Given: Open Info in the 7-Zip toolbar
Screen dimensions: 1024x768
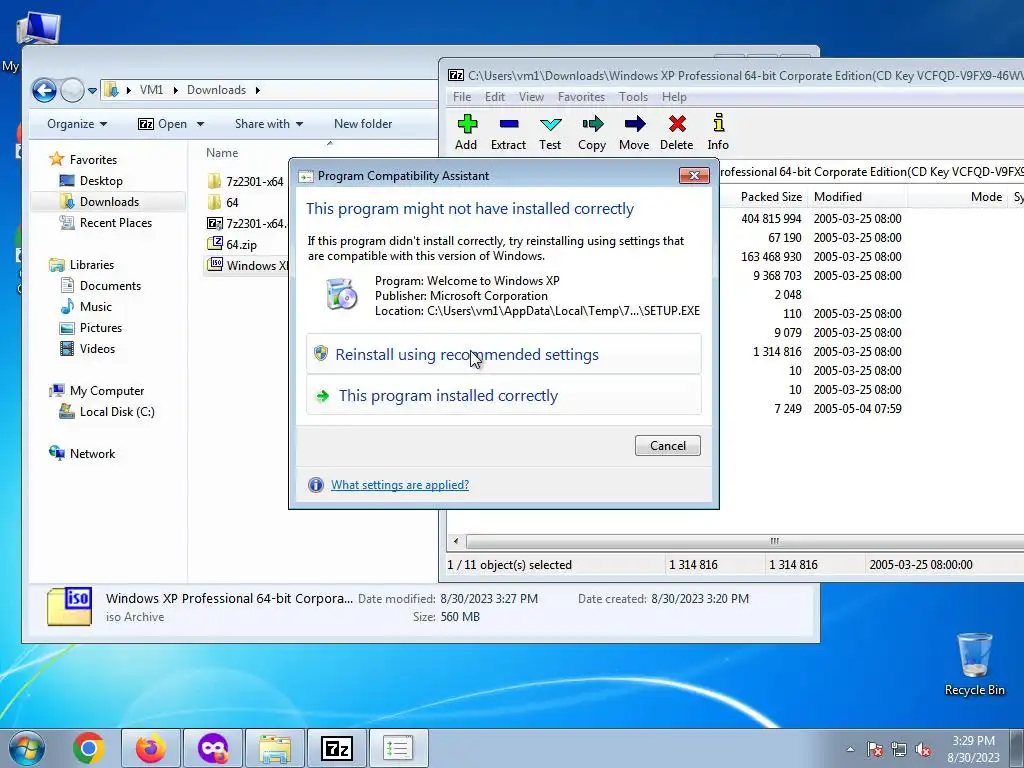Looking at the screenshot, I should pos(718,133).
